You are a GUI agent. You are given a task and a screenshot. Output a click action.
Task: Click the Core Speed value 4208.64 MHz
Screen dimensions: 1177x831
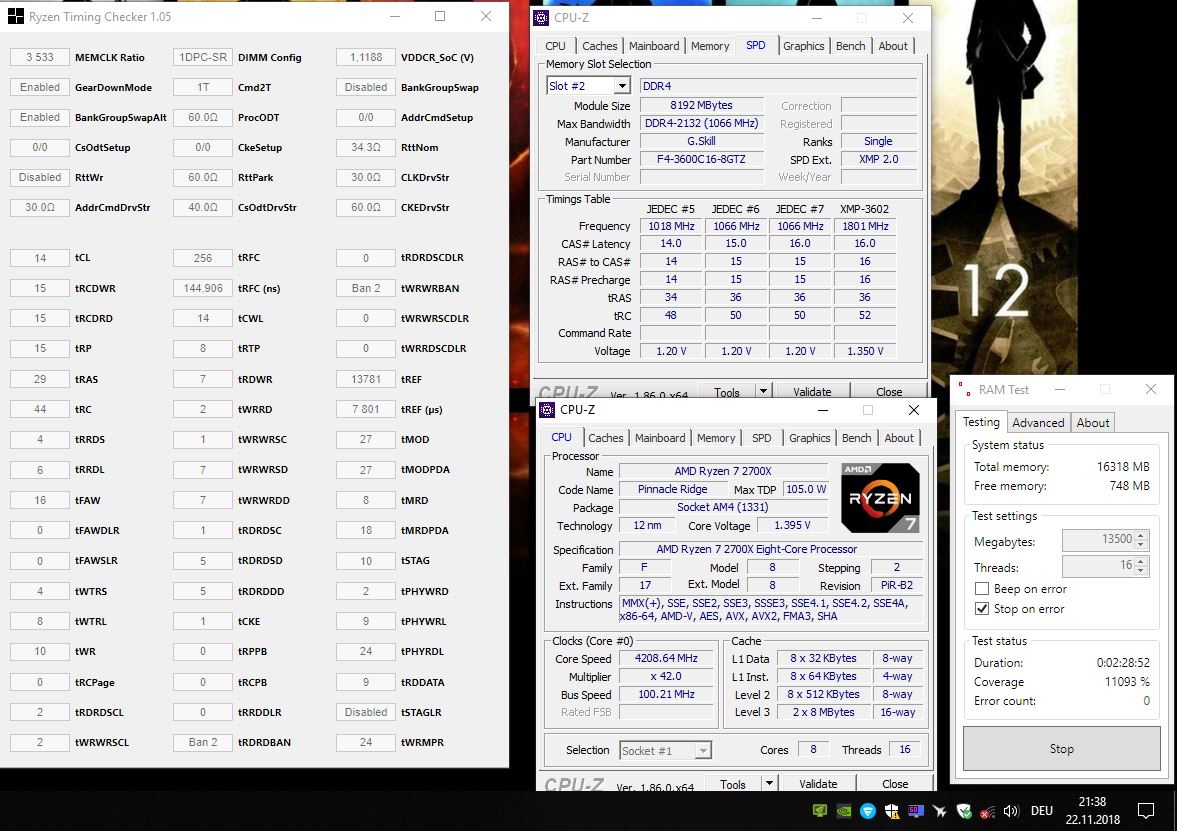click(x=666, y=658)
